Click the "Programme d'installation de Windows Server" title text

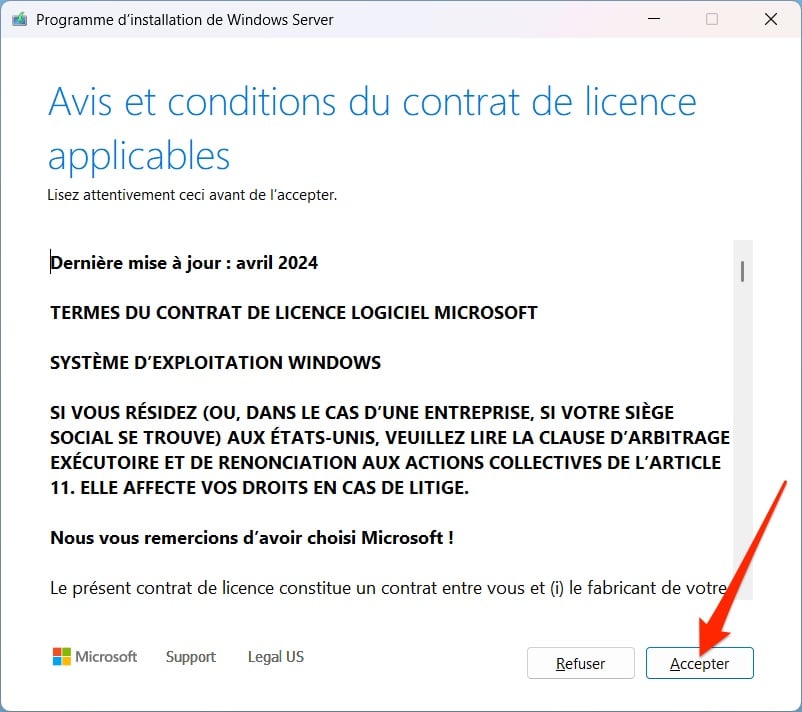click(185, 20)
